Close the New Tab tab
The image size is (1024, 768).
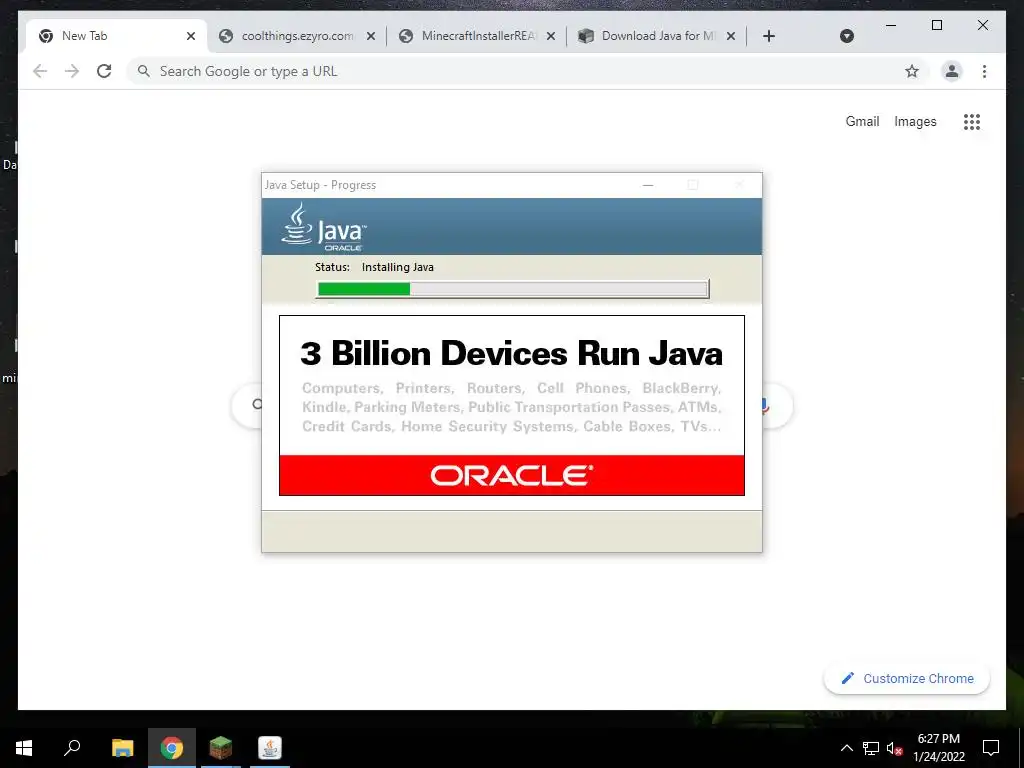click(x=191, y=36)
